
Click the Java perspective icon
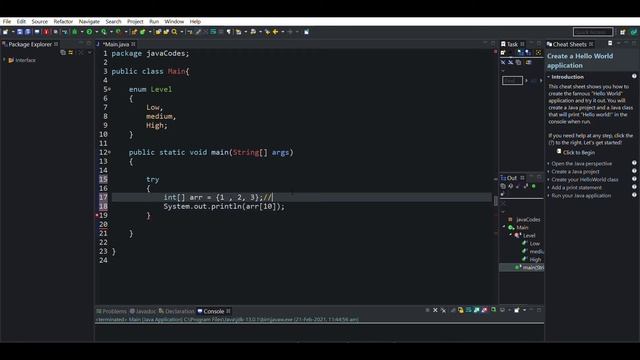(633, 32)
